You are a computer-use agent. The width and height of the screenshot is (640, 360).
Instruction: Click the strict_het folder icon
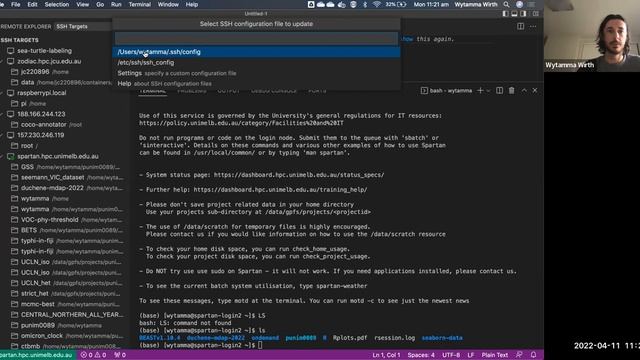(x=15, y=293)
